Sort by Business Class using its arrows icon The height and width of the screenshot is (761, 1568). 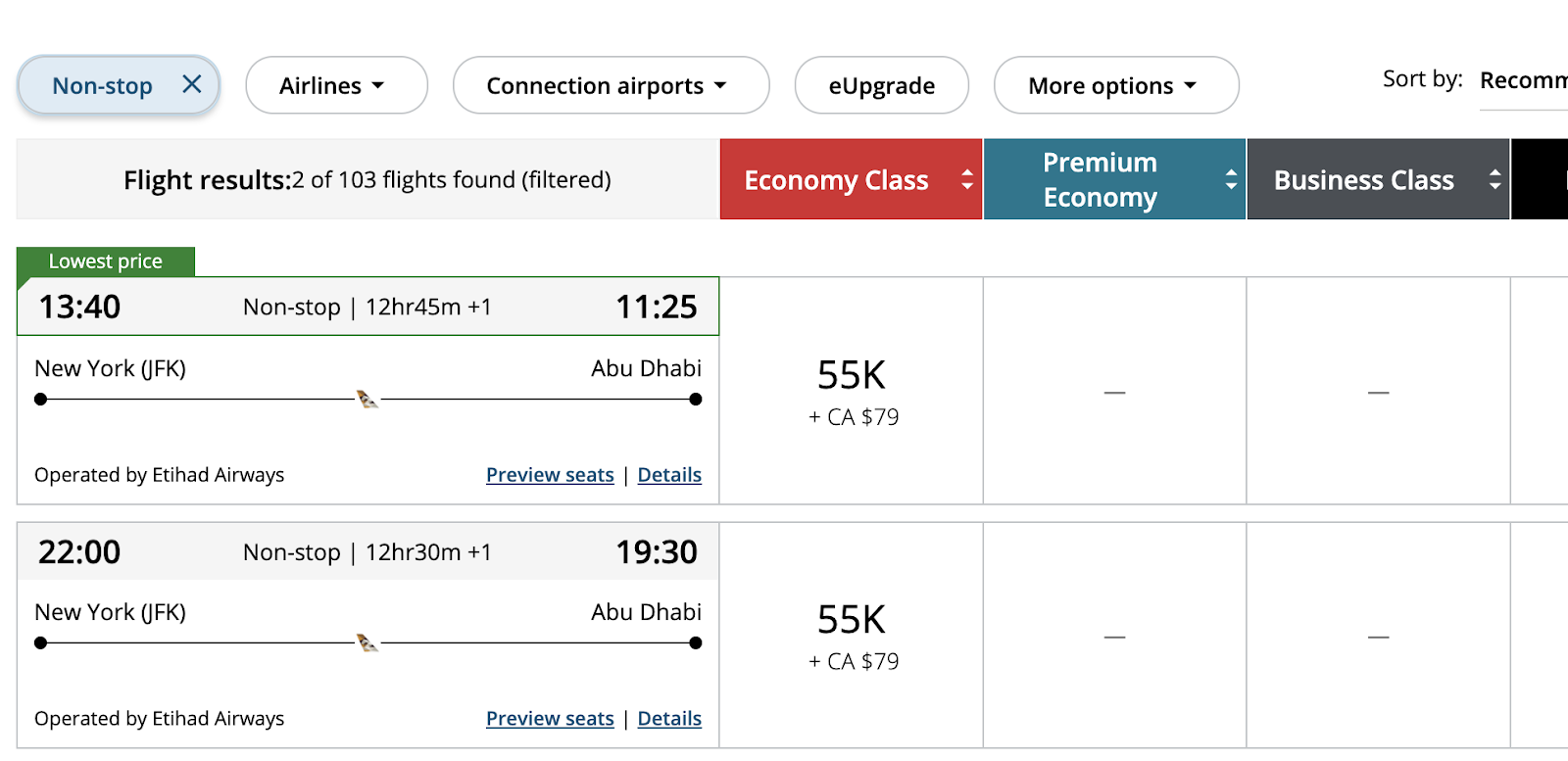tap(1494, 179)
